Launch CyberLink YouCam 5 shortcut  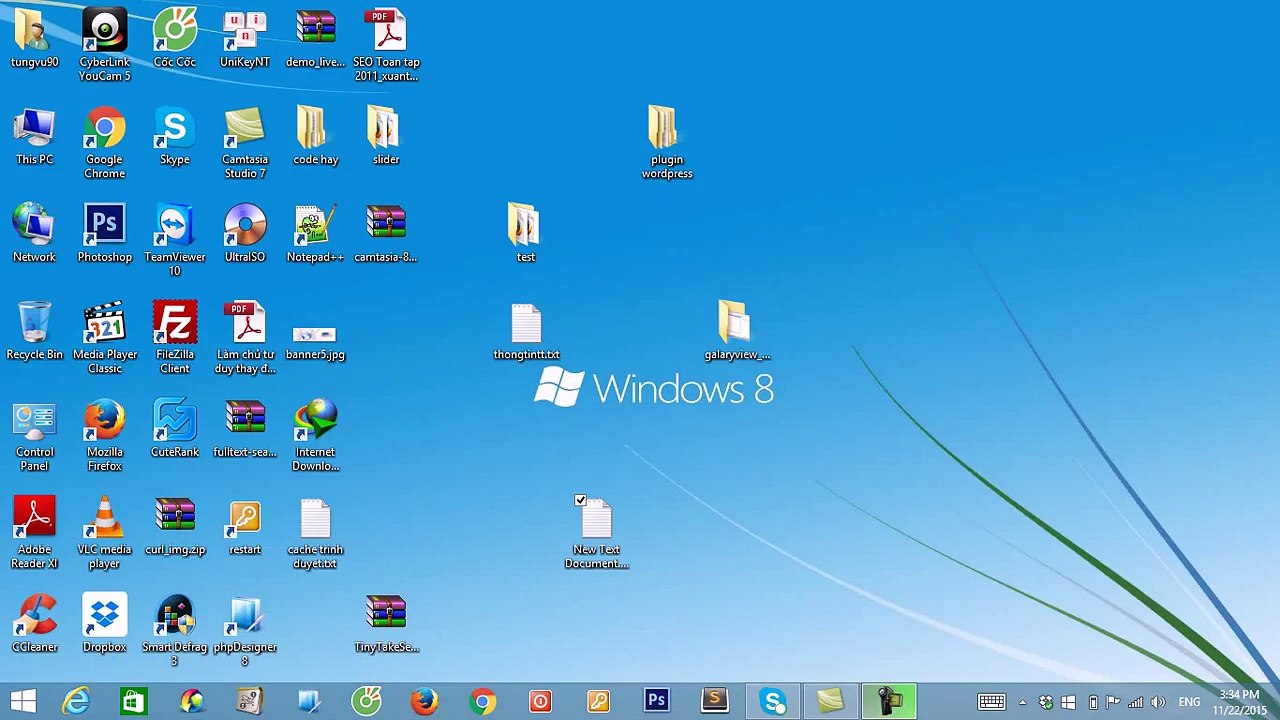click(x=105, y=45)
